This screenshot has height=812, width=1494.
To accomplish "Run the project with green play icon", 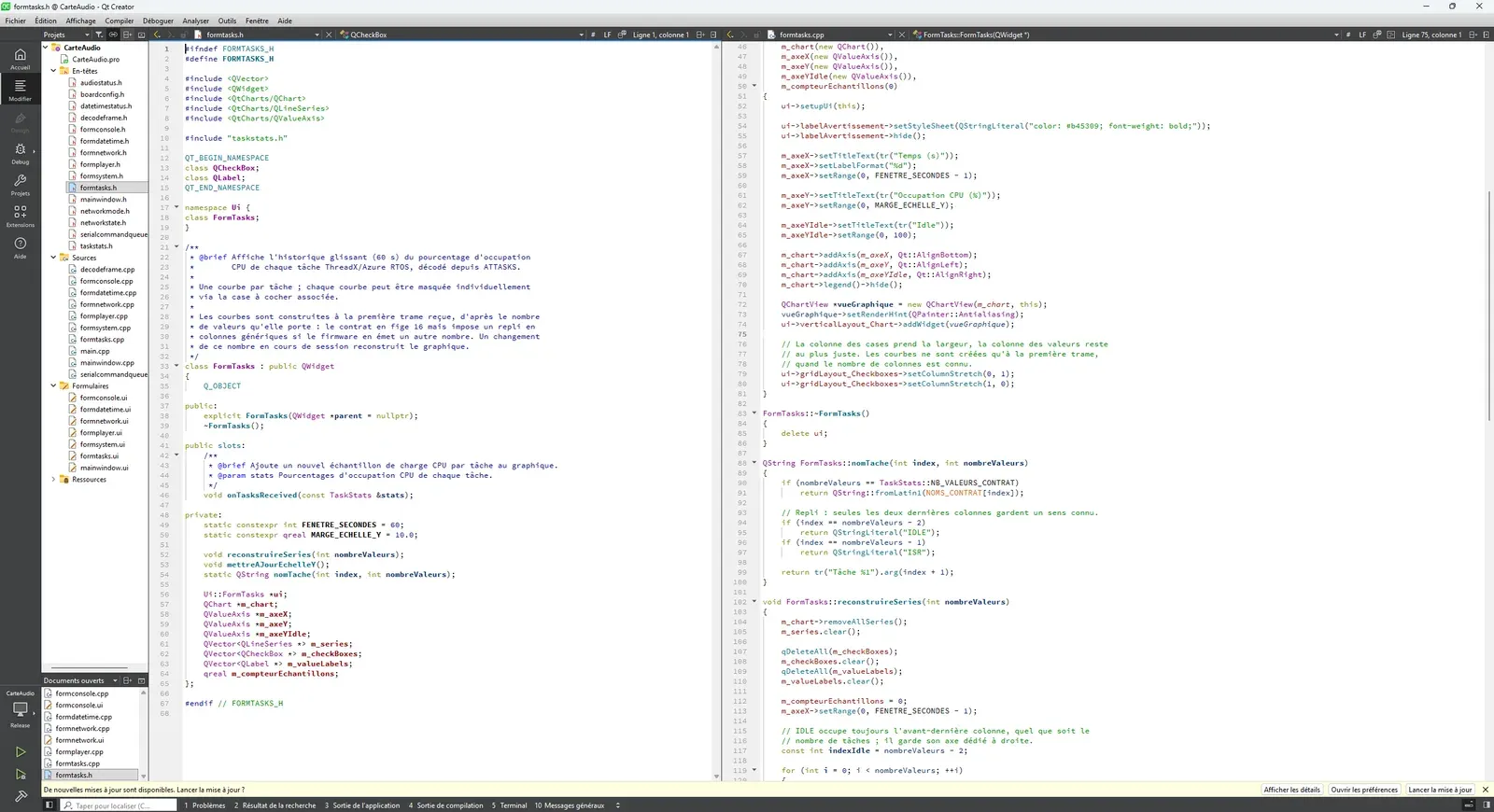I will click(x=21, y=751).
